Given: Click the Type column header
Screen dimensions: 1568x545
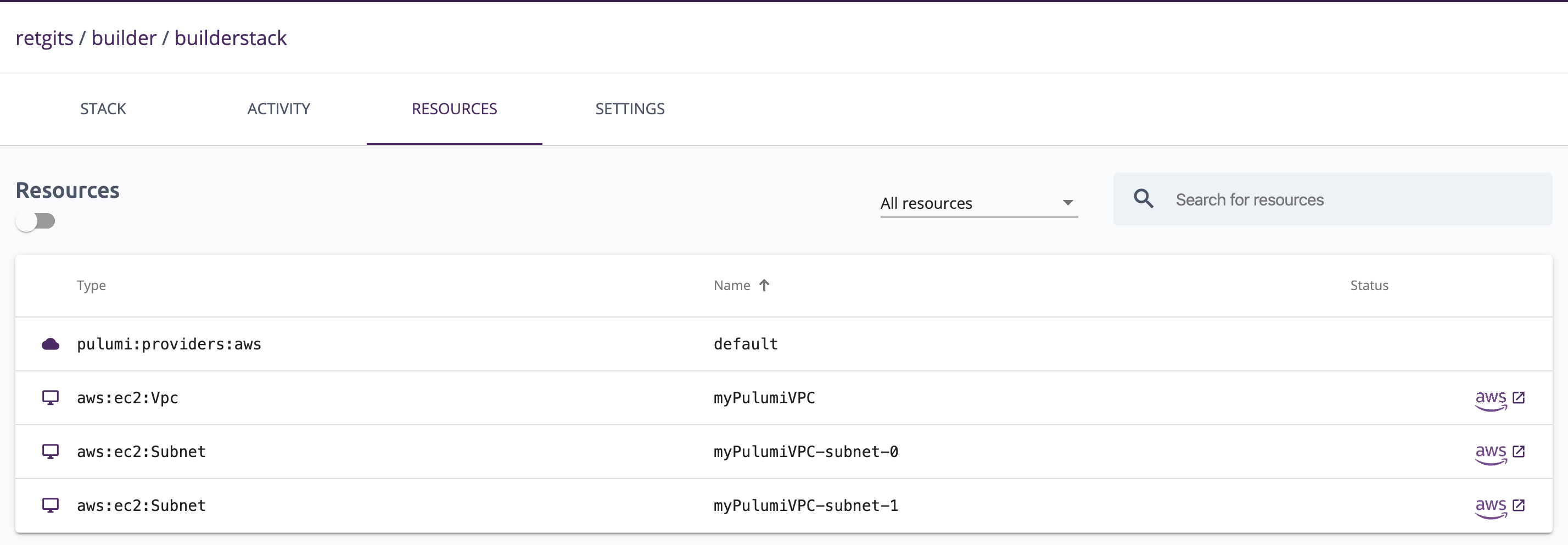Looking at the screenshot, I should pyautogui.click(x=91, y=285).
